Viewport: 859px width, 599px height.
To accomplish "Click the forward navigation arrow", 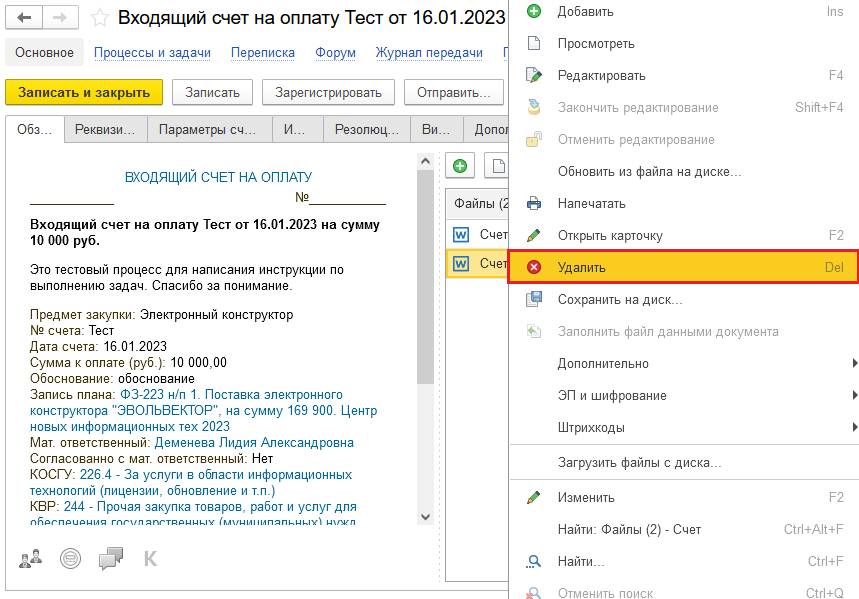I will (x=59, y=18).
